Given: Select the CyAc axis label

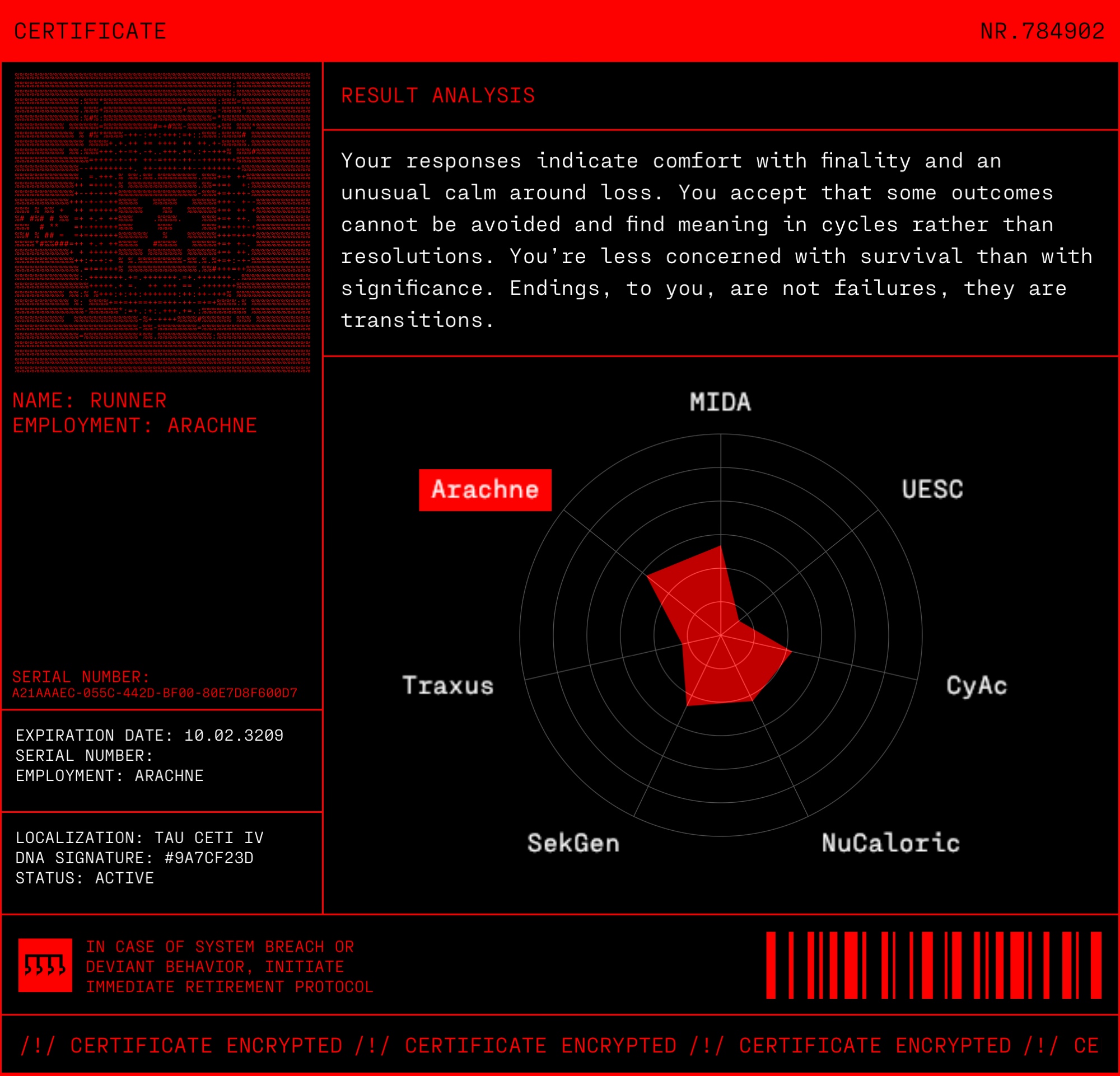Looking at the screenshot, I should click(976, 685).
